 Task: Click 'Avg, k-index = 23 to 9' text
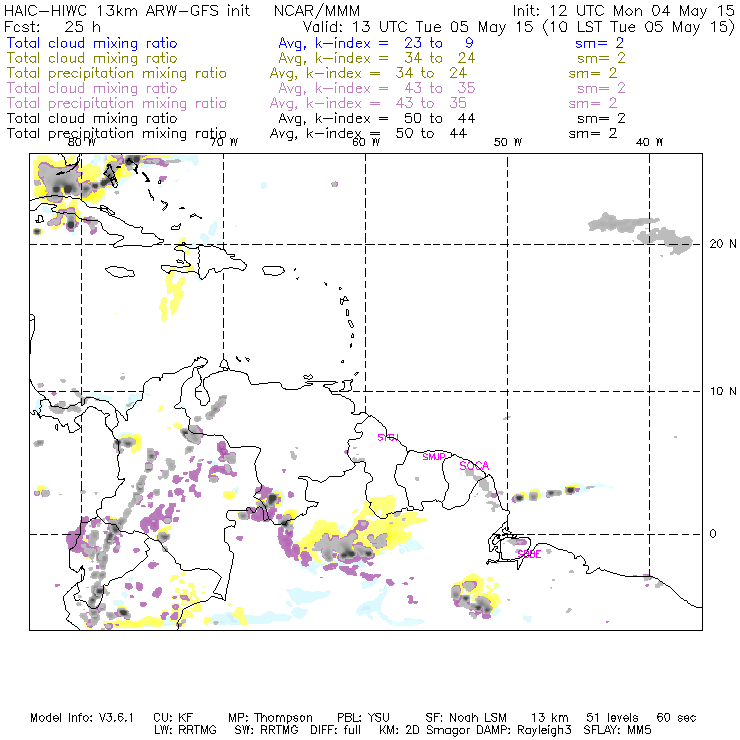point(376,43)
